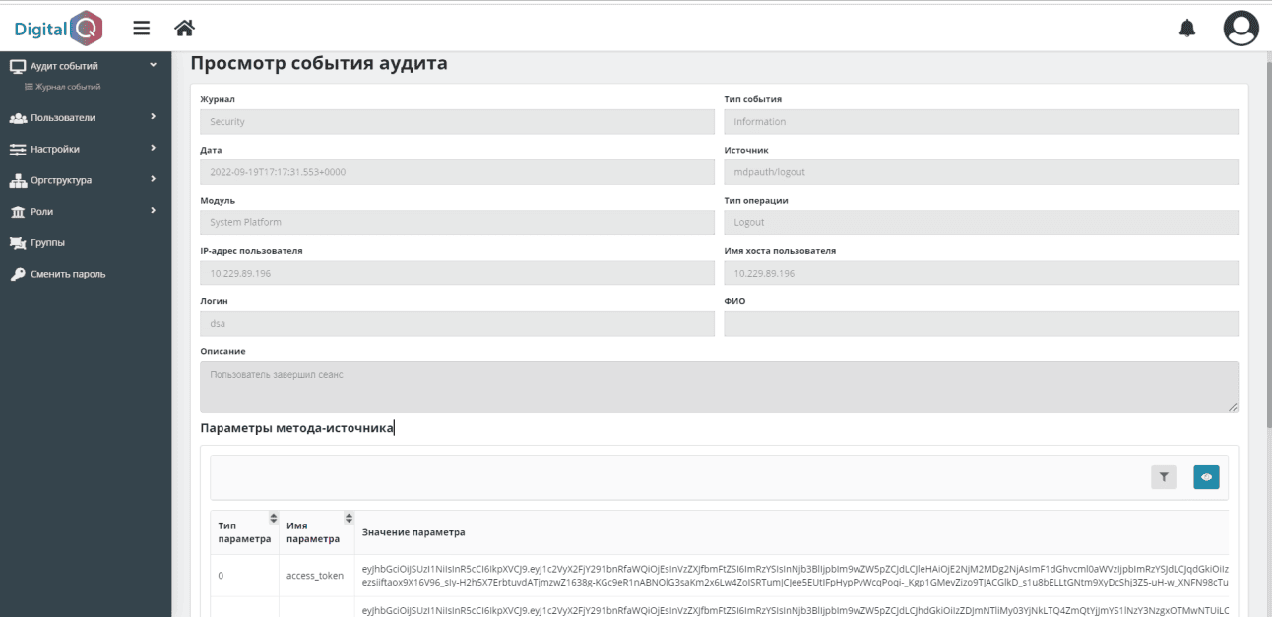Image resolution: width=1272 pixels, height=617 pixels.
Task: Click the Модуль field System Platform
Action: coord(457,222)
